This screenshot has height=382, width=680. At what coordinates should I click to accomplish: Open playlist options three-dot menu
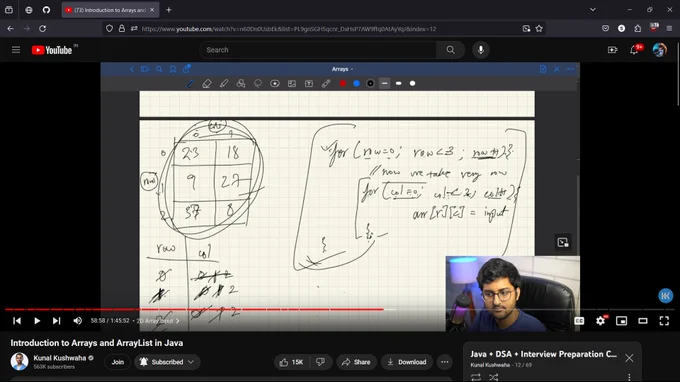pyautogui.click(x=629, y=377)
